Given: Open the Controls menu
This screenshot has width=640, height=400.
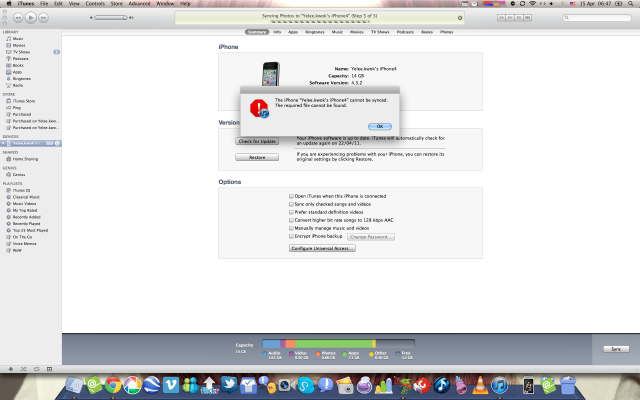Looking at the screenshot, I should pos(95,3).
